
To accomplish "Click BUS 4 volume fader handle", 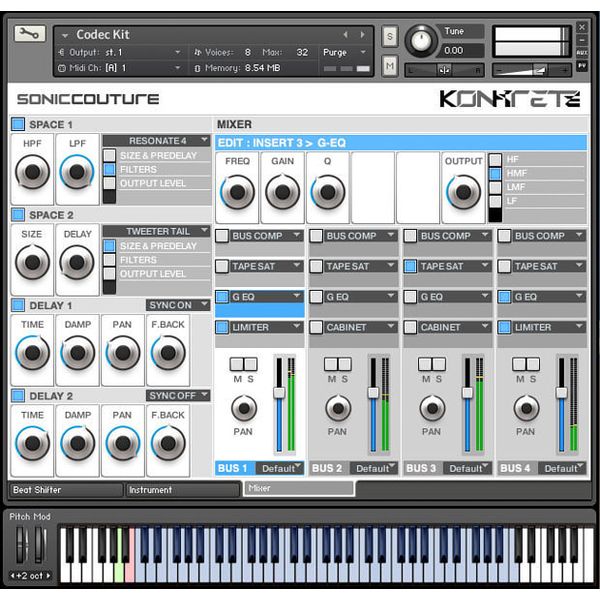I will [561, 393].
